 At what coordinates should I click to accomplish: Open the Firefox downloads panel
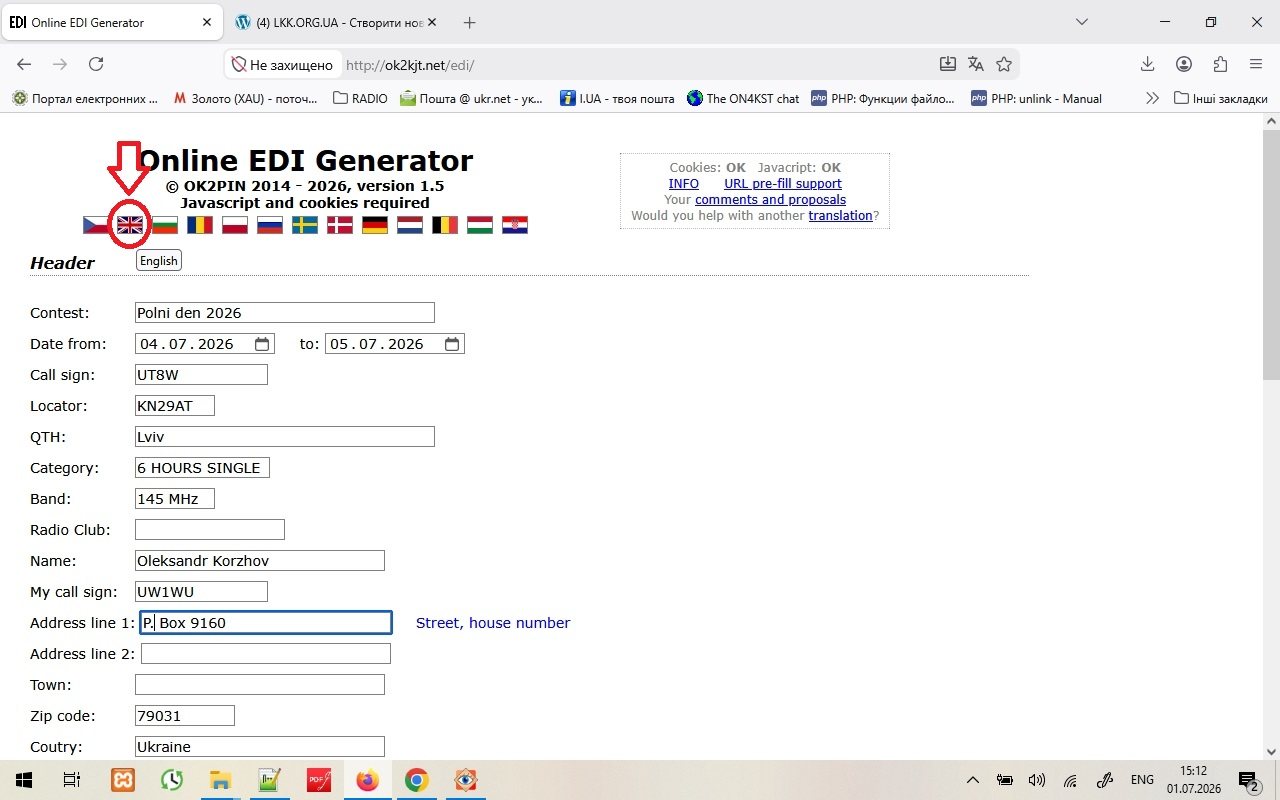coord(1148,64)
